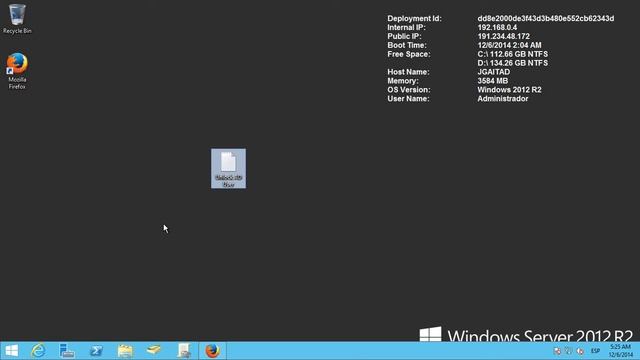The height and width of the screenshot is (360, 640).
Task: Click the document-shaped pinned taskbar icon
Action: [x=184, y=351]
